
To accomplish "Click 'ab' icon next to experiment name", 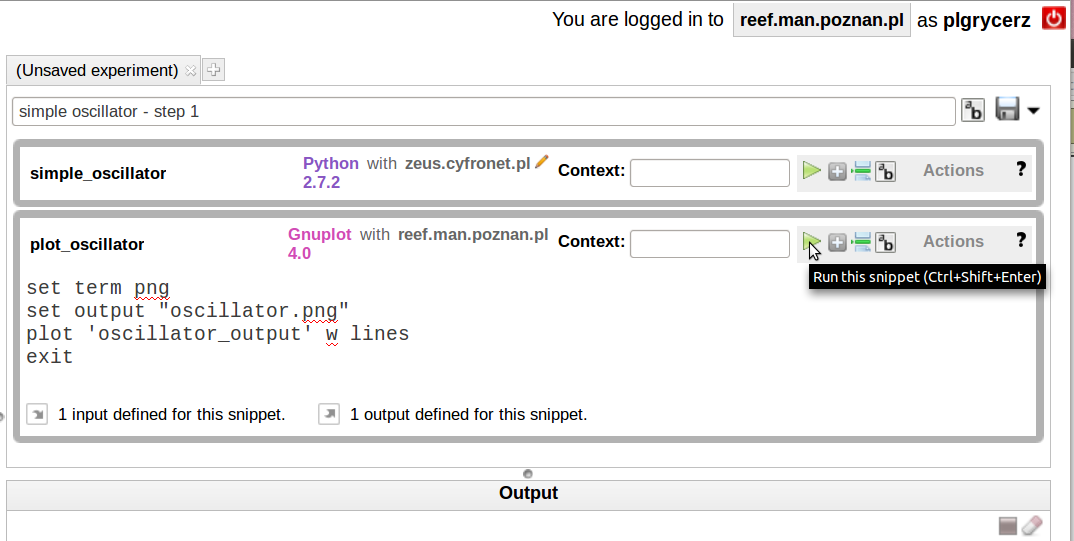I will point(973,110).
